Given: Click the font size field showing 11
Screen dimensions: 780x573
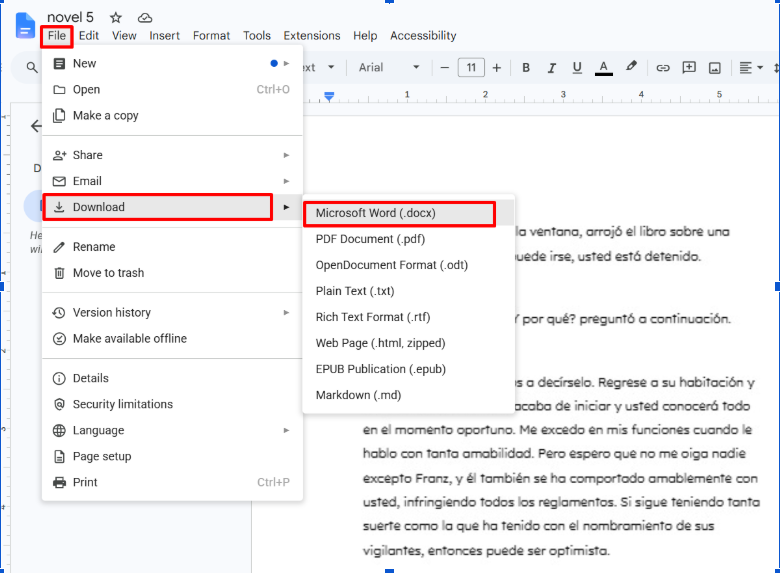Looking at the screenshot, I should click(471, 68).
